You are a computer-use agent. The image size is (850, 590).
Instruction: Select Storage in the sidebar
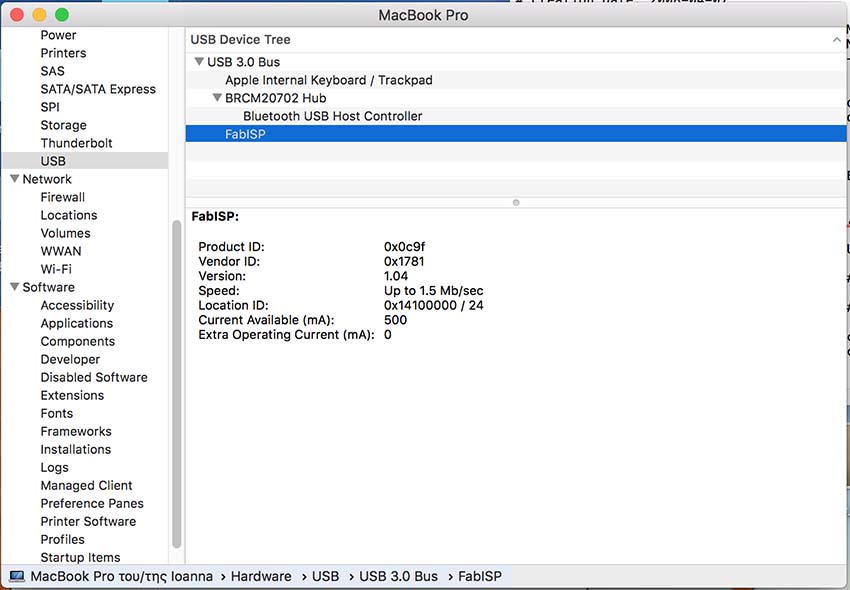click(x=63, y=124)
